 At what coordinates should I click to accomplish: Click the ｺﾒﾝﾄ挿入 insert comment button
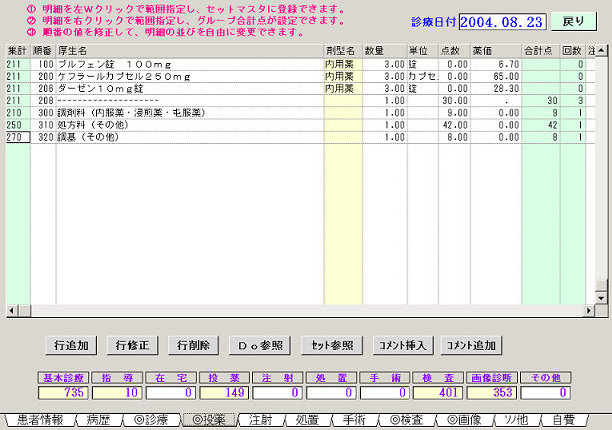[x=401, y=345]
